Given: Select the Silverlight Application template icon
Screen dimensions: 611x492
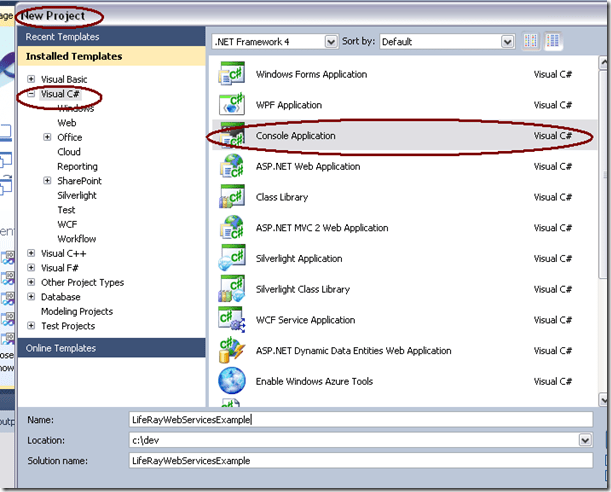Looking at the screenshot, I should pos(232,259).
